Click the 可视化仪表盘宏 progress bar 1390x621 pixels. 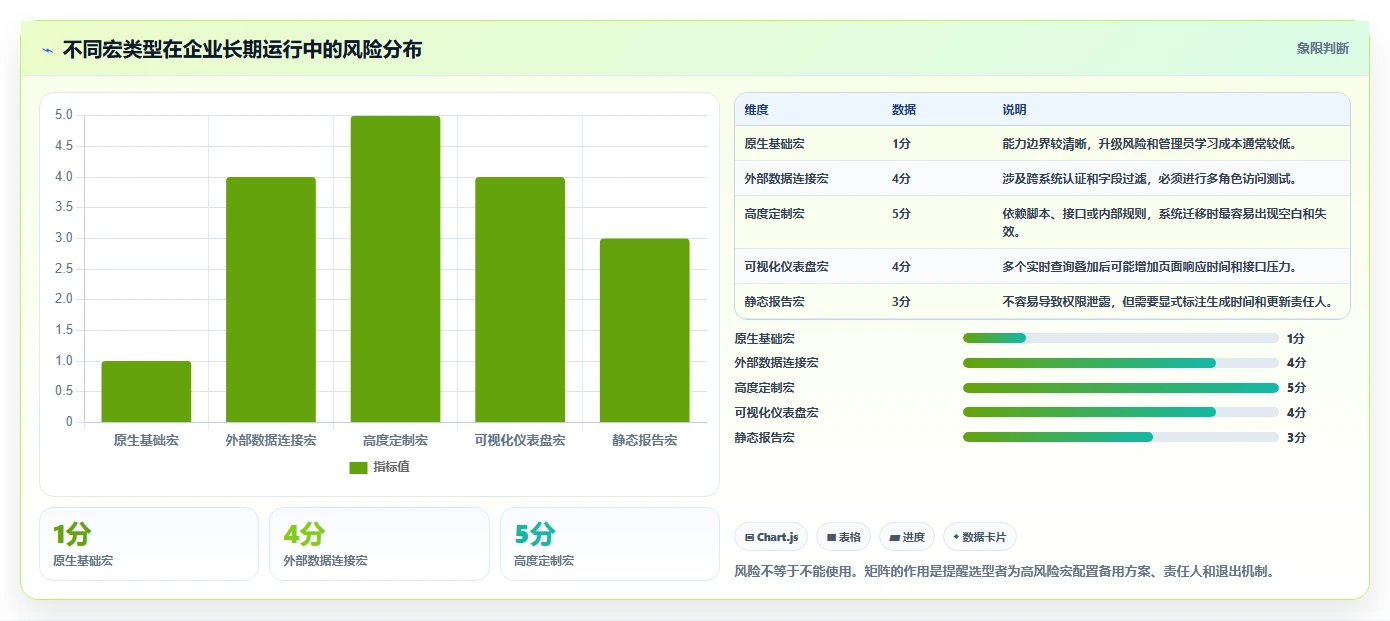click(x=1121, y=412)
